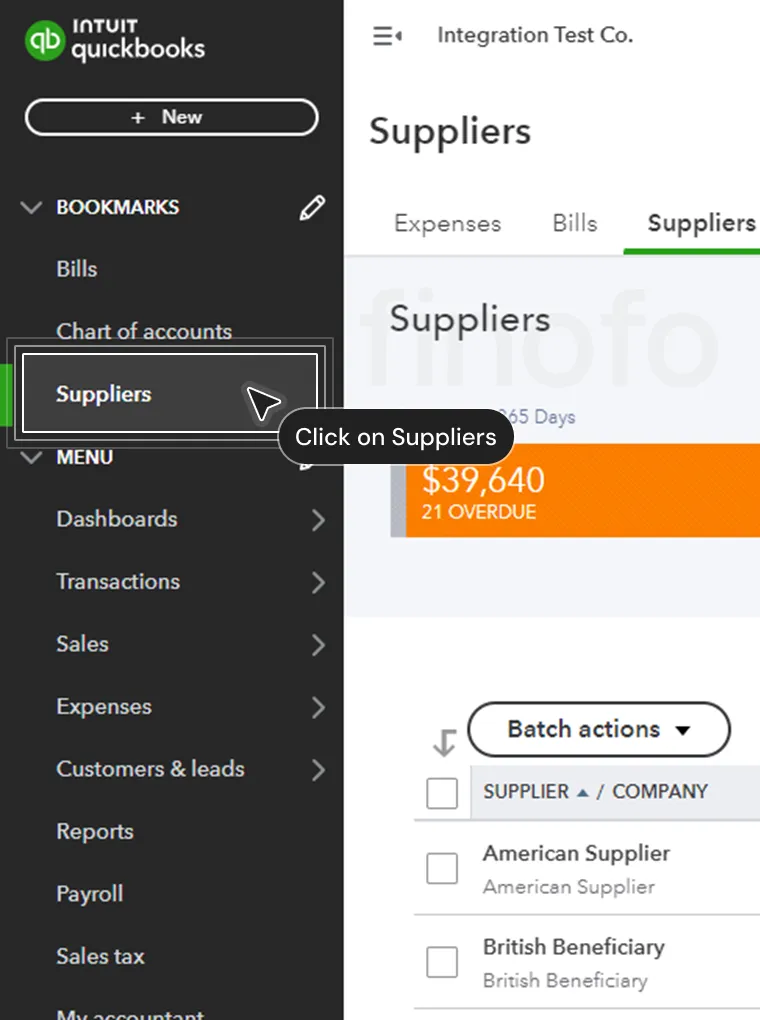
Task: Collapse the BOOKMARKS section
Action: 31,208
